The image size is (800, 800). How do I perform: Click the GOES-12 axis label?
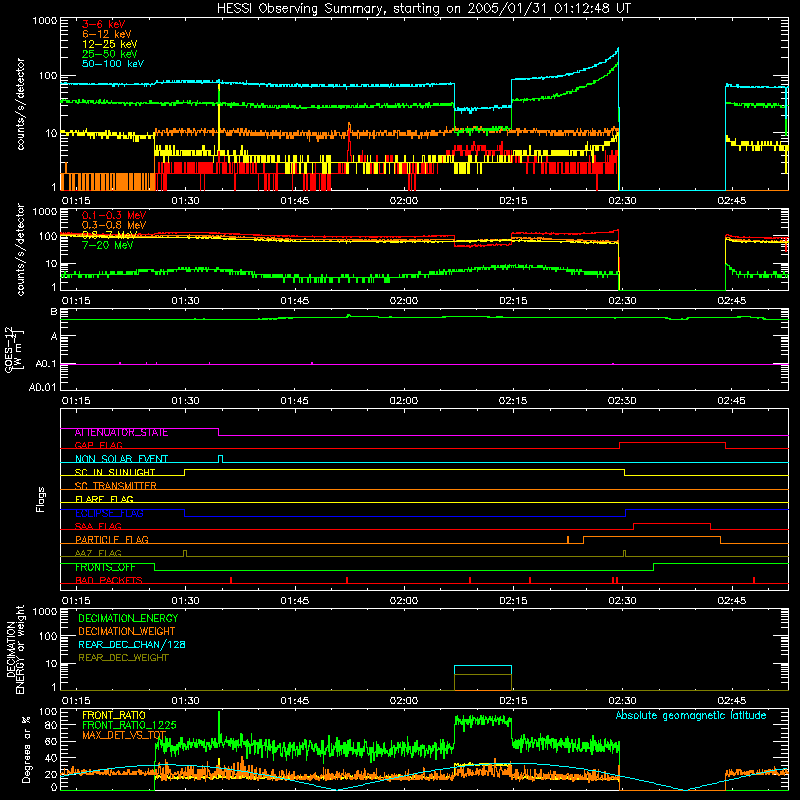pos(13,349)
